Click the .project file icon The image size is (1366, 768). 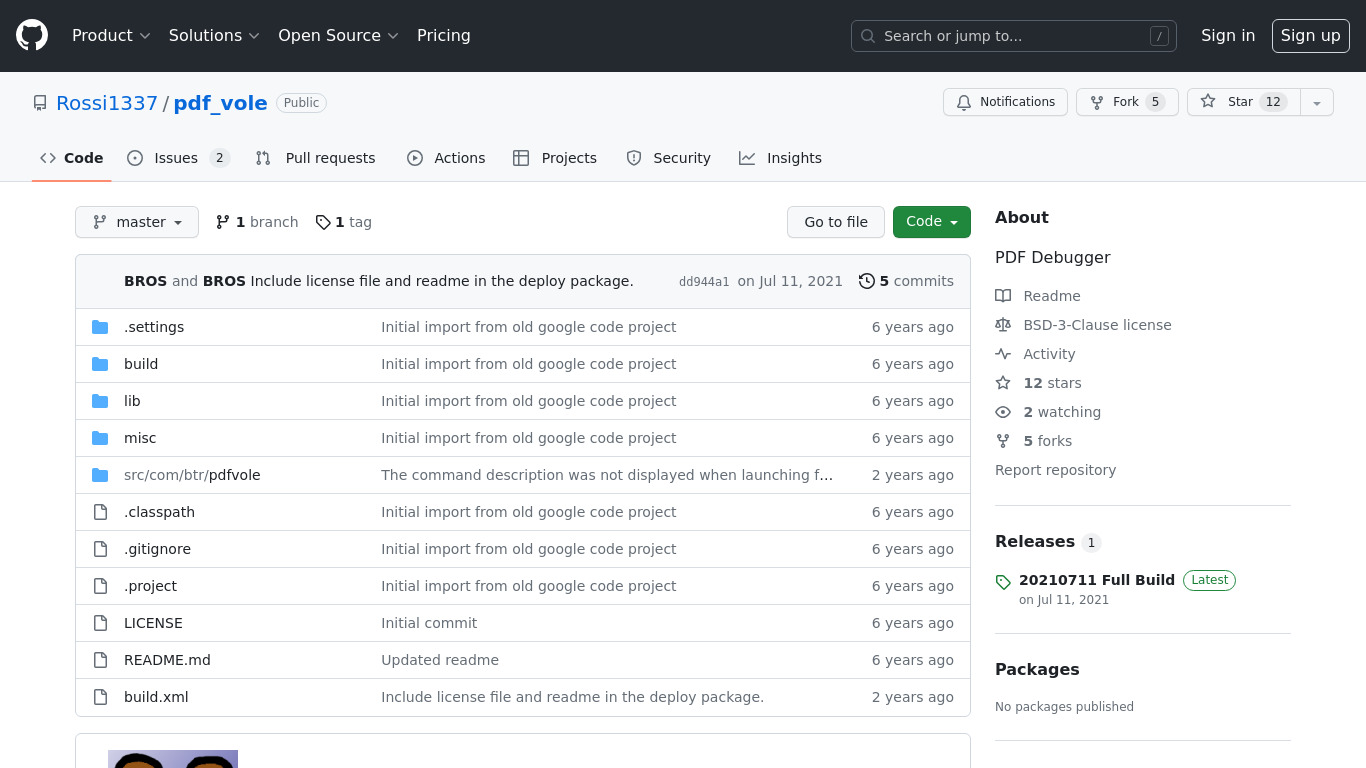click(100, 586)
